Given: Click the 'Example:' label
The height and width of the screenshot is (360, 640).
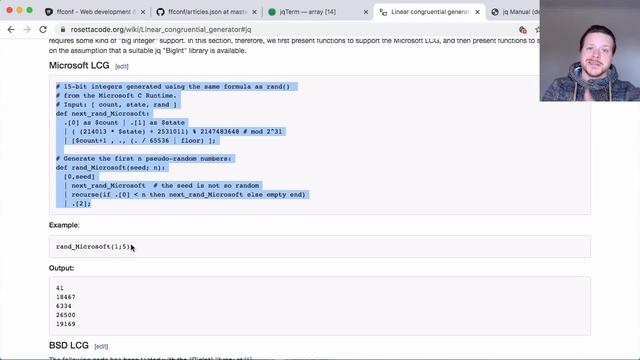Looking at the screenshot, I should pyautogui.click(x=64, y=225).
